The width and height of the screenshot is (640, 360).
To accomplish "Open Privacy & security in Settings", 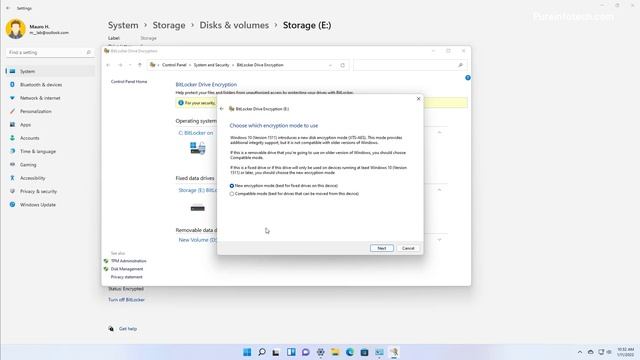I will (x=51, y=191).
